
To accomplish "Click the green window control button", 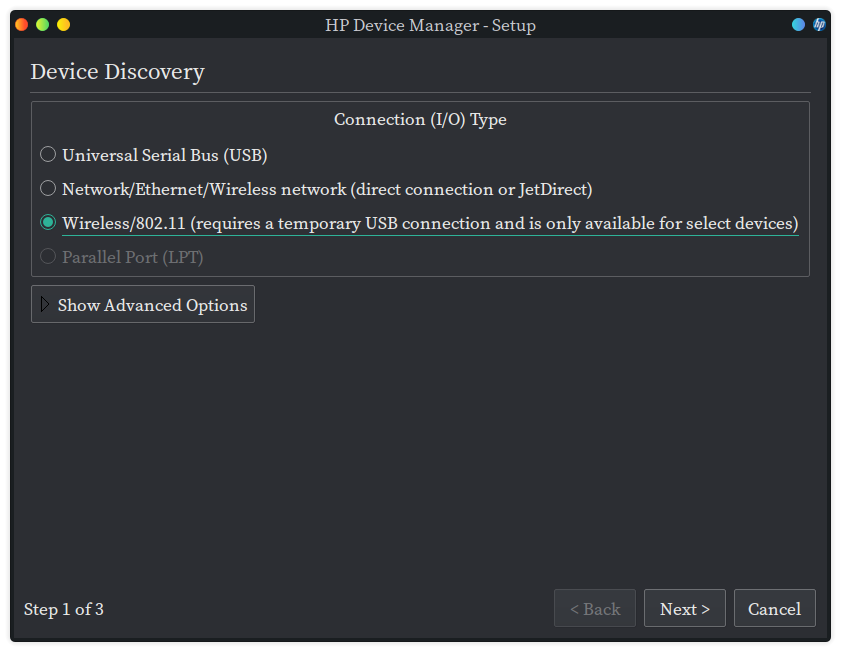I will pyautogui.click(x=43, y=25).
